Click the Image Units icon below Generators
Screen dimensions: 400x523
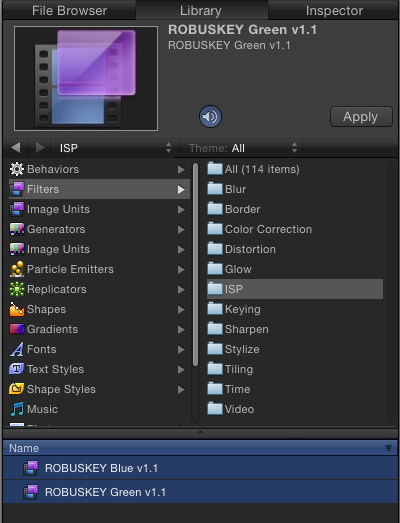coord(17,249)
